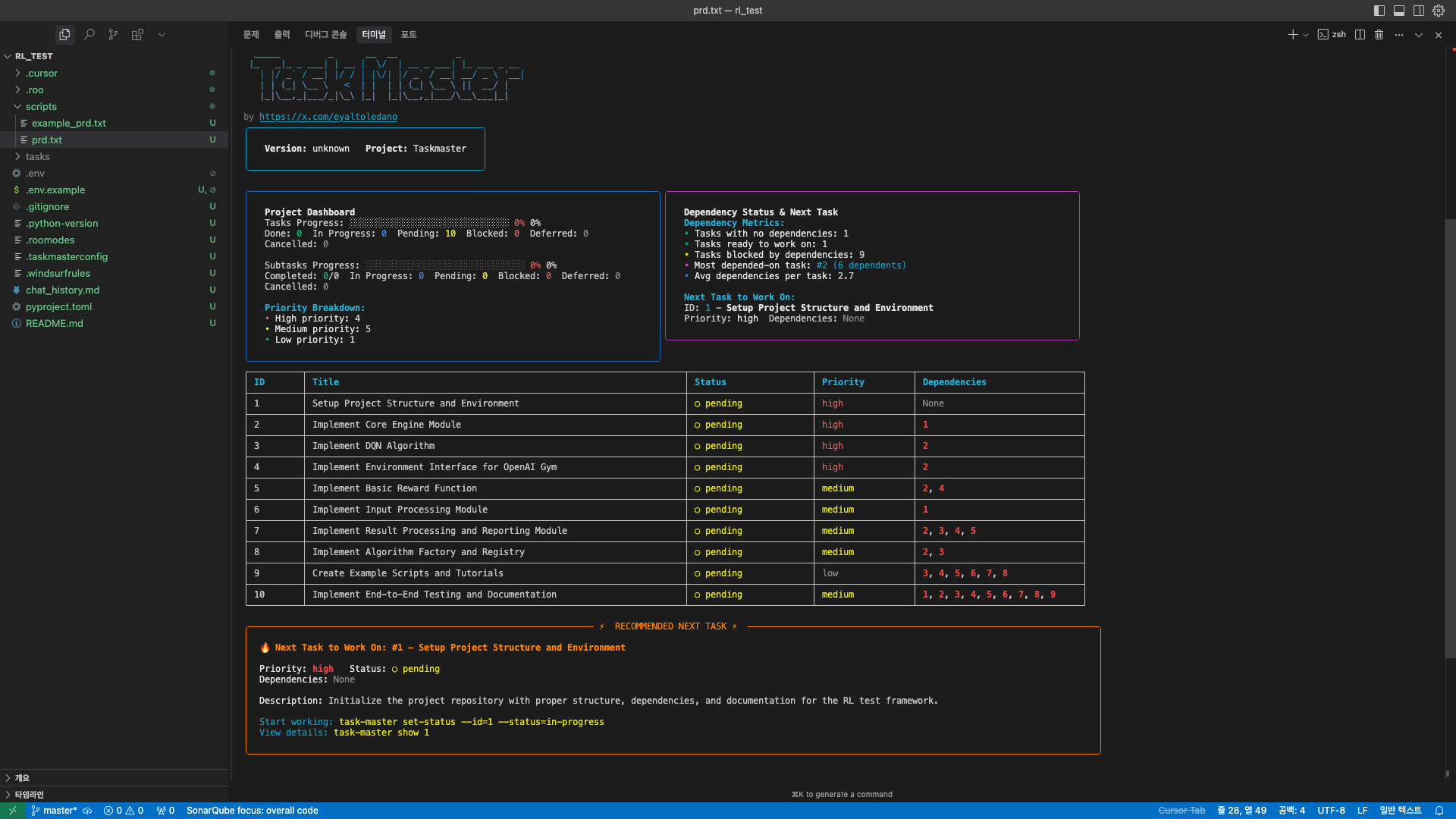1456x819 pixels.
Task: Open the Source Control branch icon
Action: click(113, 34)
